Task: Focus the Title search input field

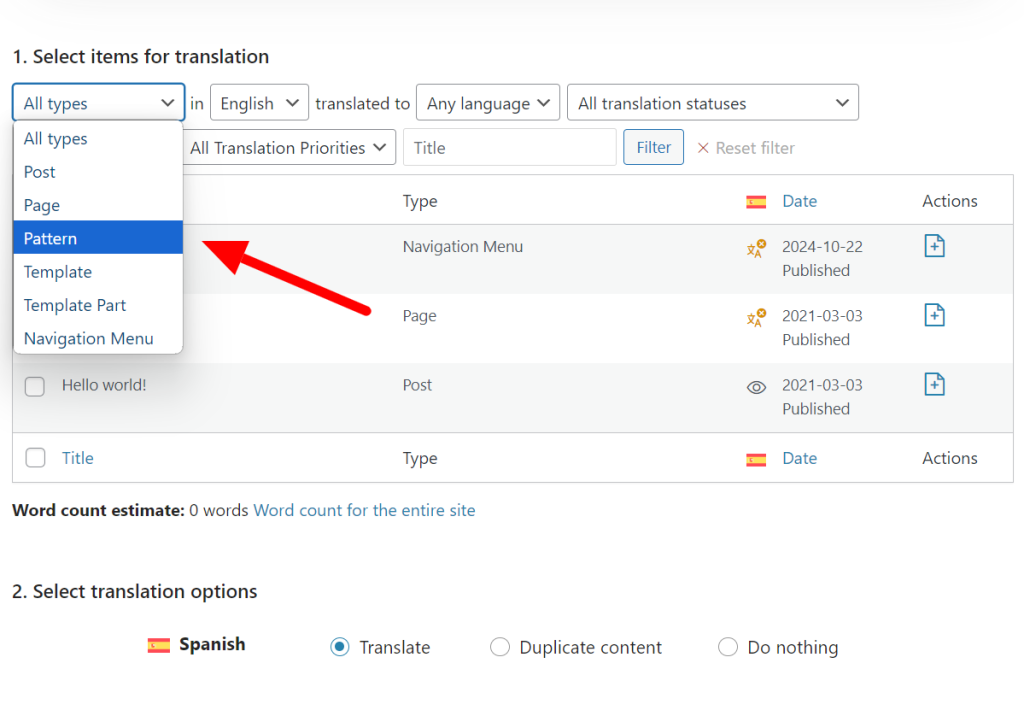Action: 509,148
